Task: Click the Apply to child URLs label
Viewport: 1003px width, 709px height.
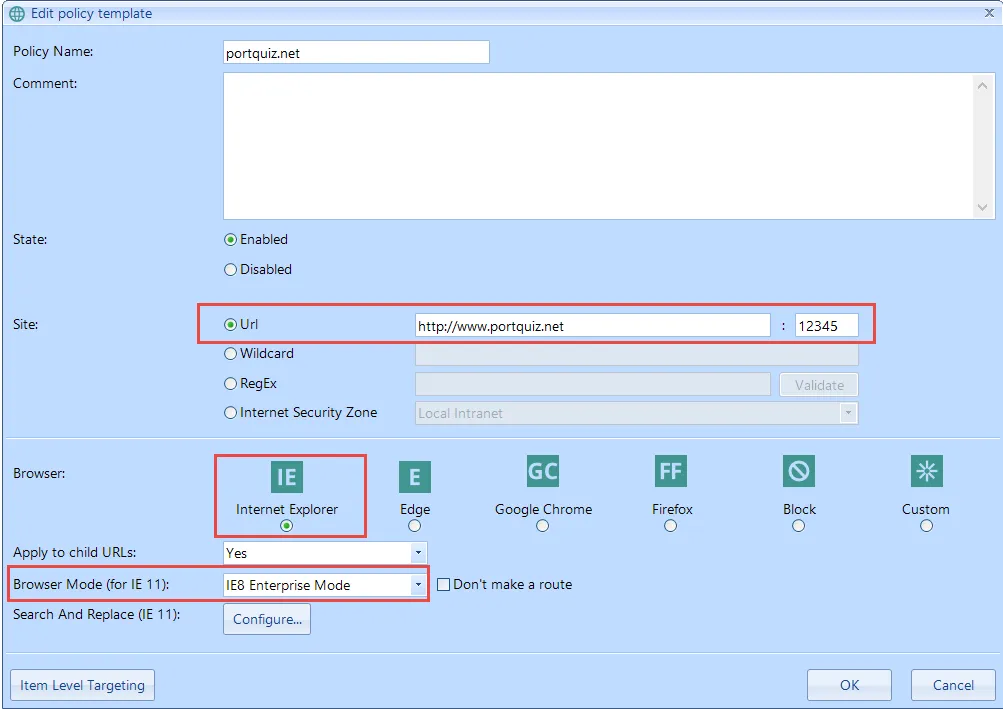Action: tap(74, 552)
